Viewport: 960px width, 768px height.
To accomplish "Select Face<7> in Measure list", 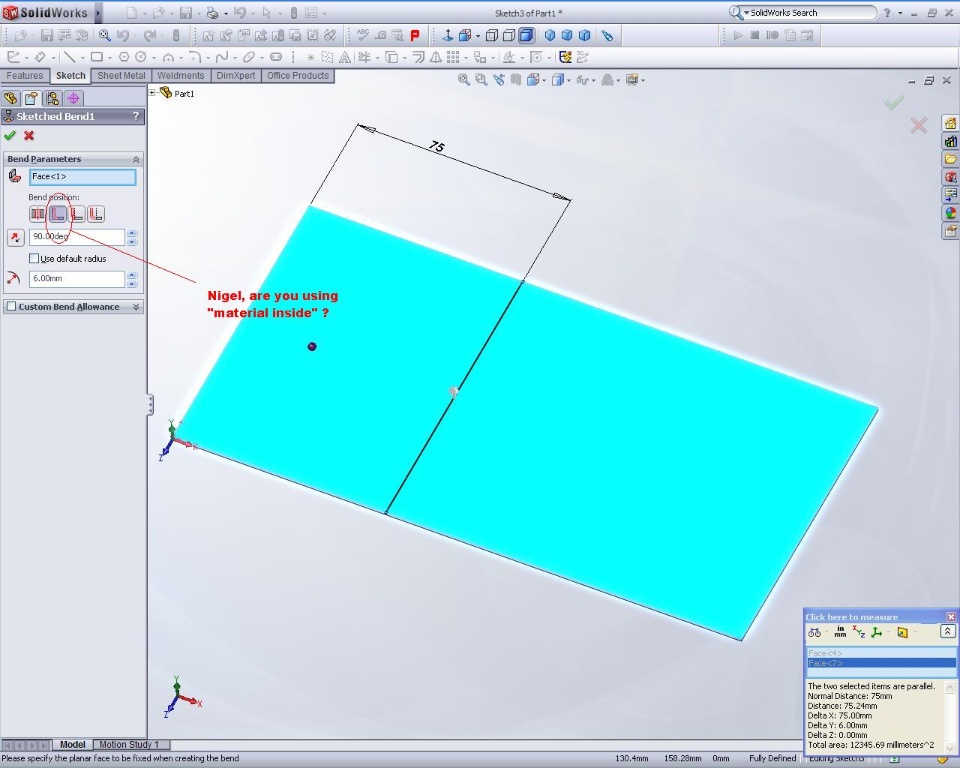I will (881, 663).
